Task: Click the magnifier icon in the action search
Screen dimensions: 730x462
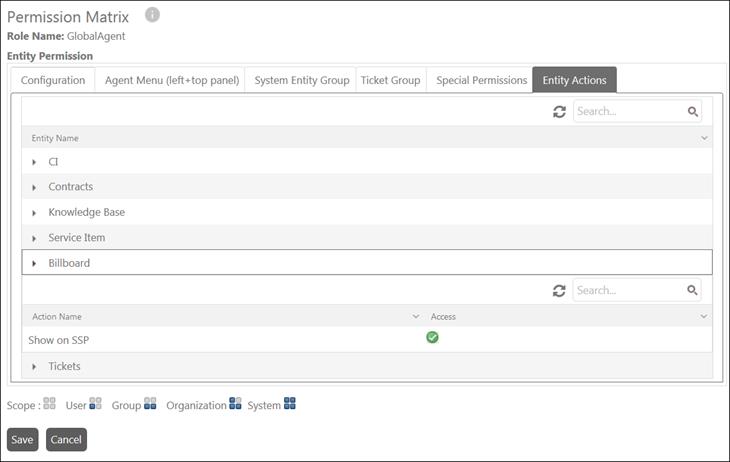Action: point(693,291)
